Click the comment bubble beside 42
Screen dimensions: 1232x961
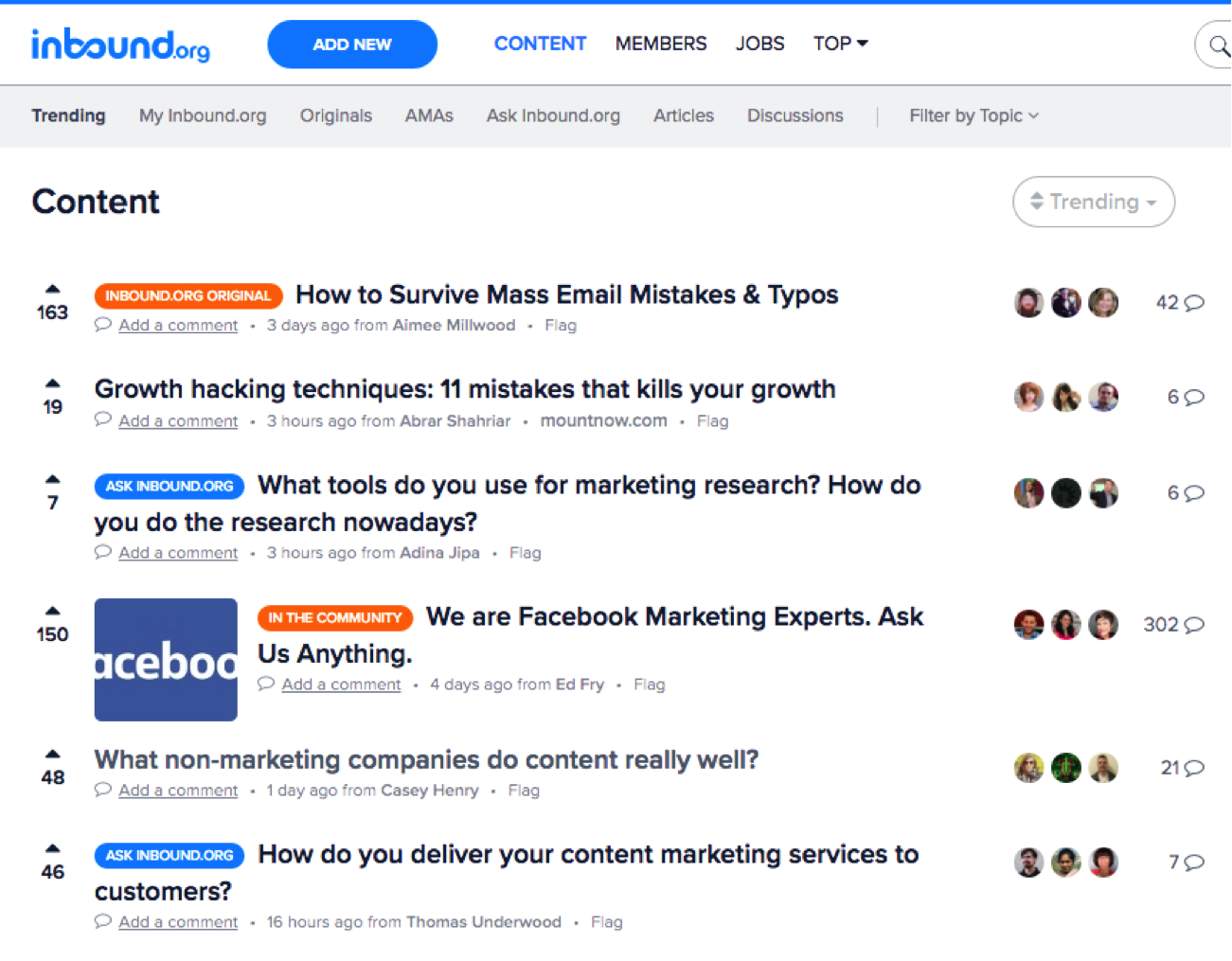1194,303
